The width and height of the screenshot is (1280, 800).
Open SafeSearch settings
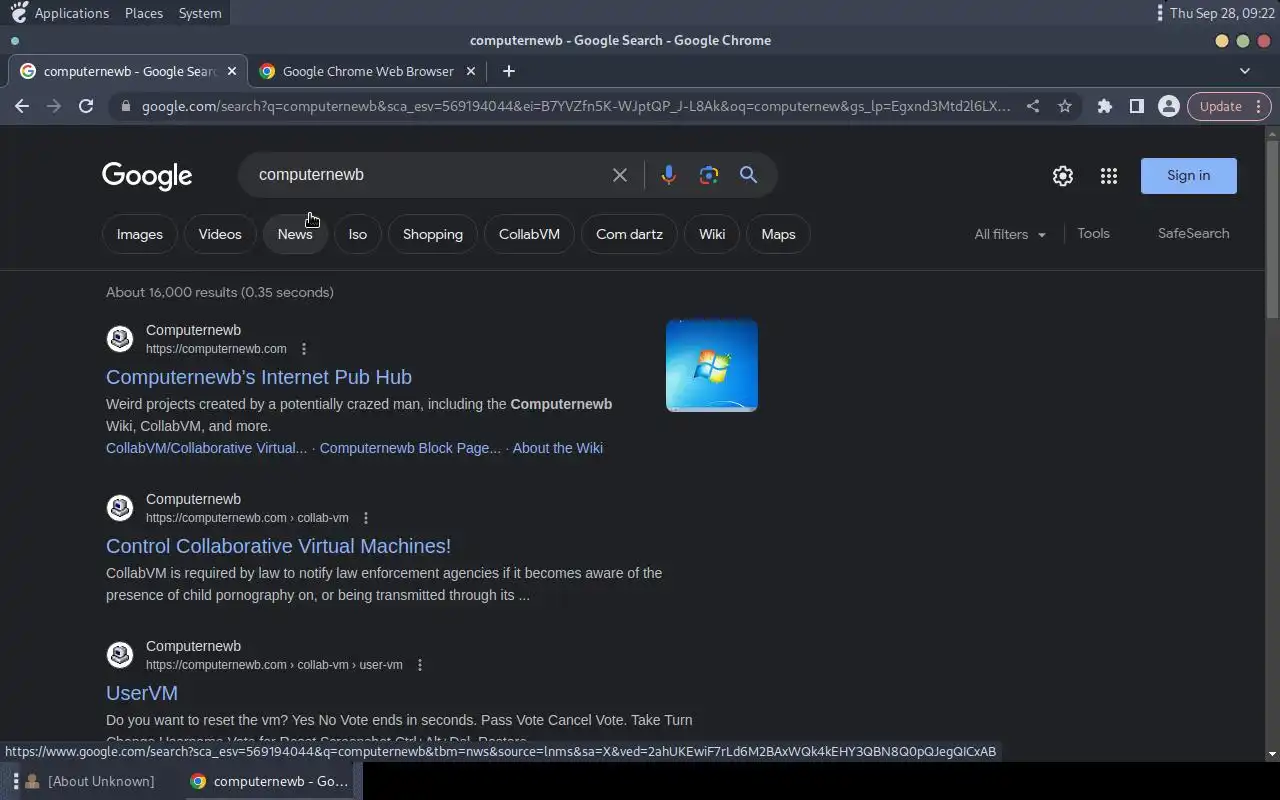point(1194,233)
